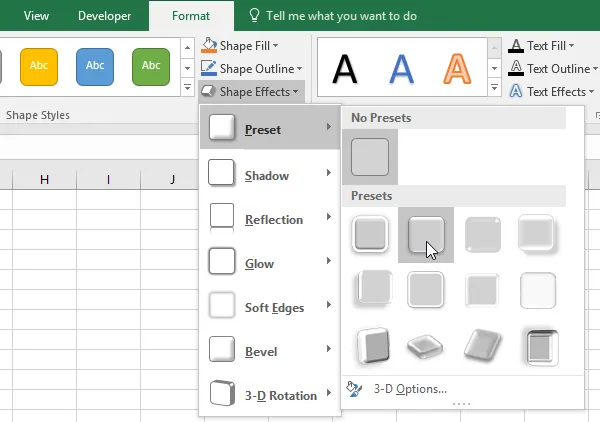Choose the black A WordArt style

345,69
